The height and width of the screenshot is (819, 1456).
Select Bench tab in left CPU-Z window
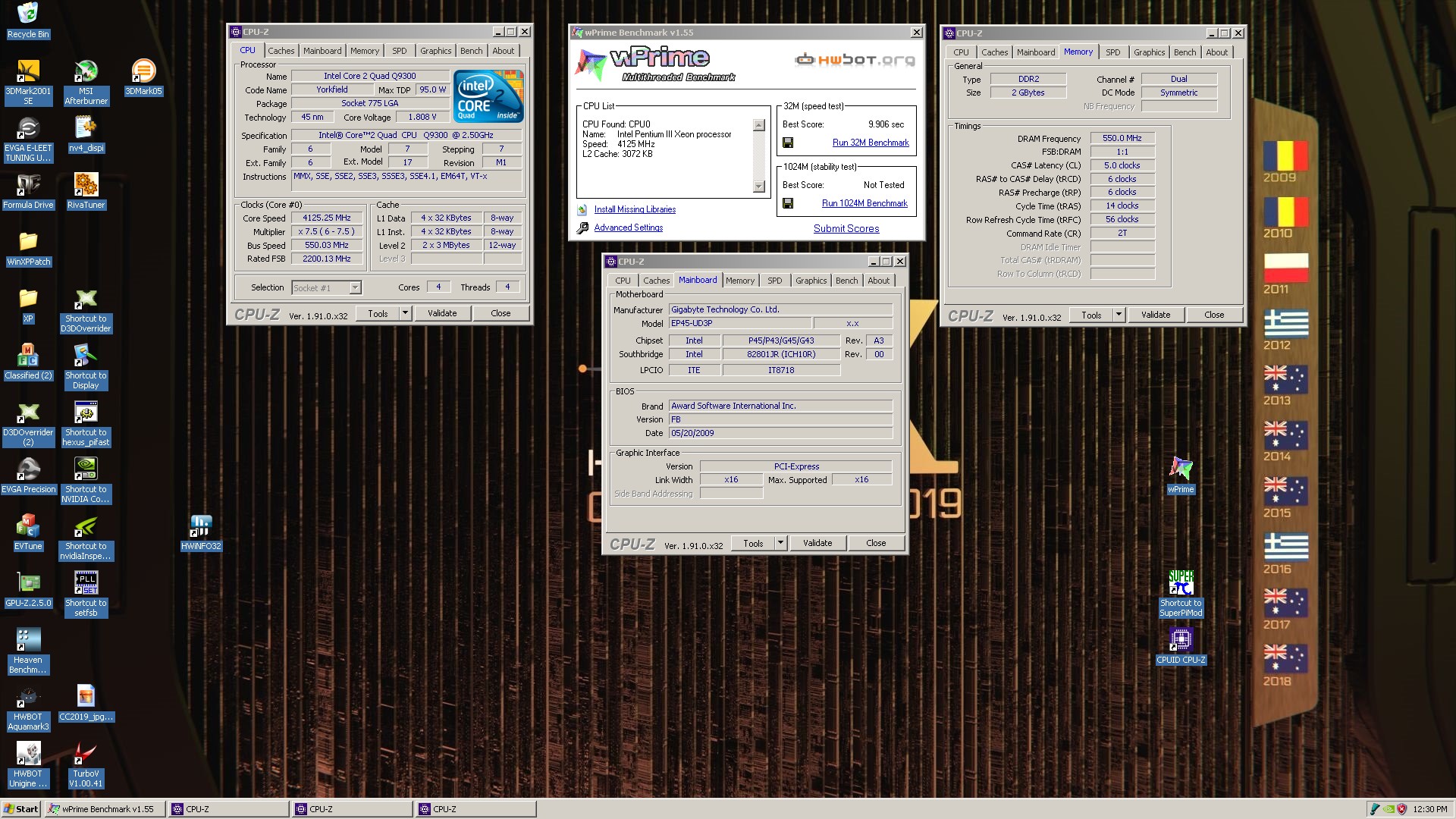click(x=471, y=51)
